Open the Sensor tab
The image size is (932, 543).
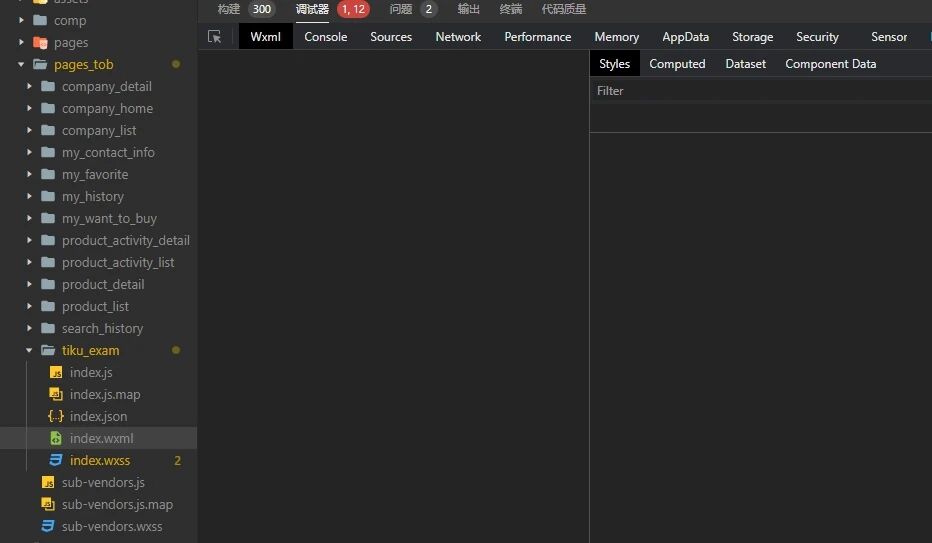tap(889, 37)
